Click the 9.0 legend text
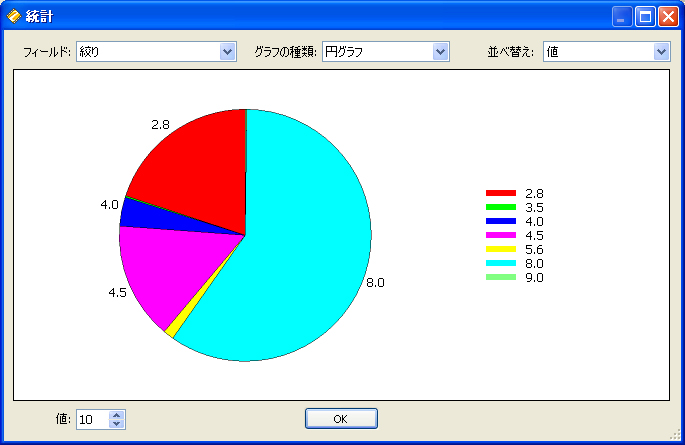This screenshot has width=685, height=445. (534, 277)
